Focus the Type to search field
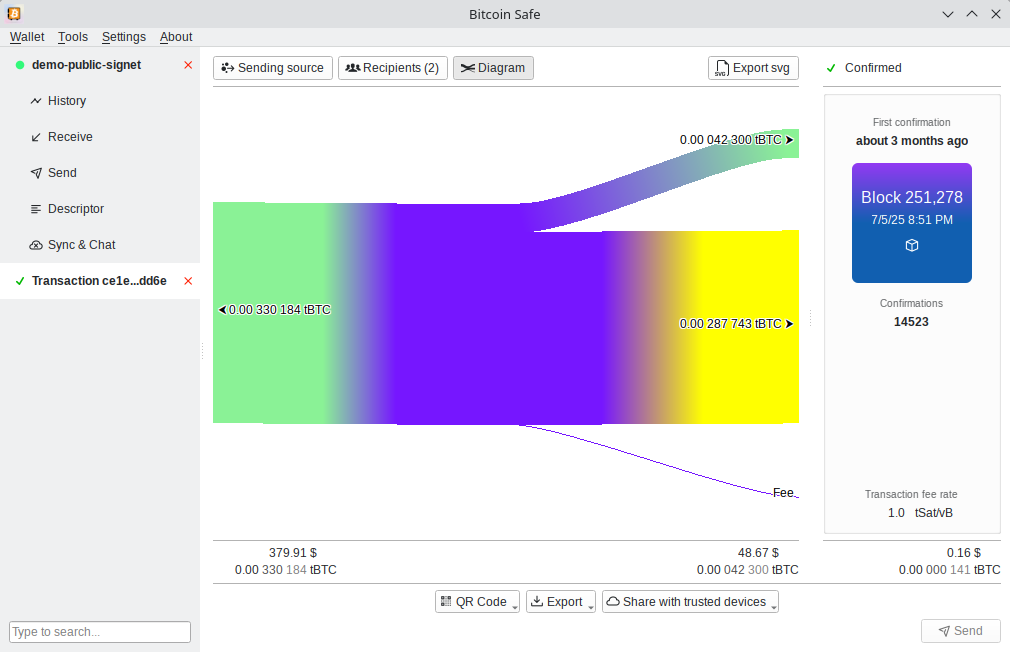Image resolution: width=1010 pixels, height=652 pixels. click(100, 632)
